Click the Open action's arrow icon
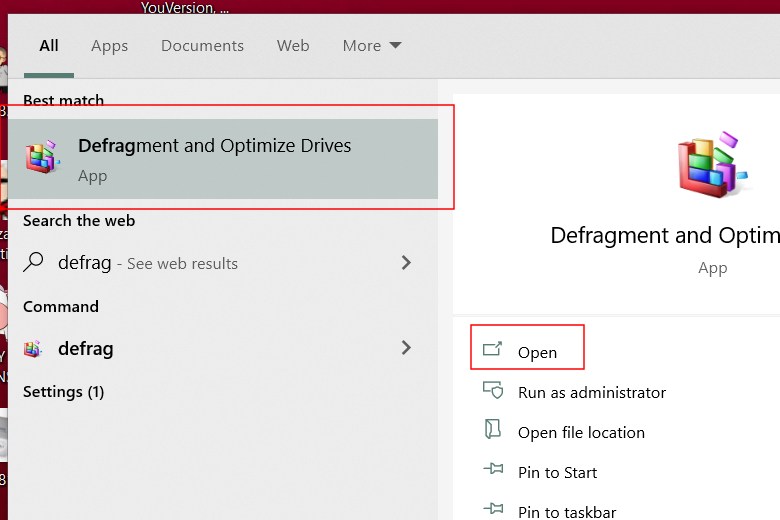This screenshot has height=520, width=780. coord(491,350)
